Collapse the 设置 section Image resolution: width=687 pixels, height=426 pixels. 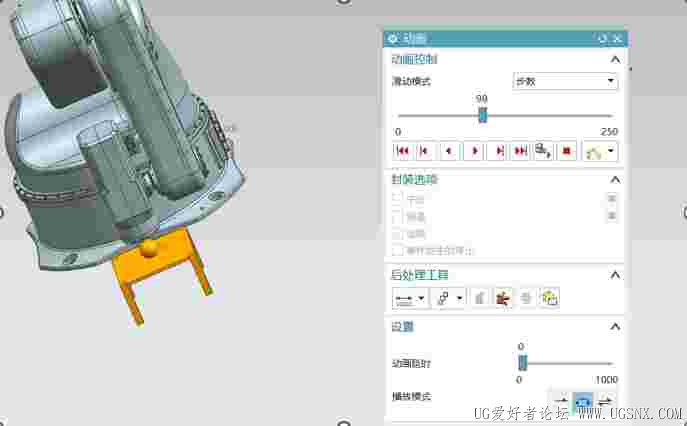[615, 327]
